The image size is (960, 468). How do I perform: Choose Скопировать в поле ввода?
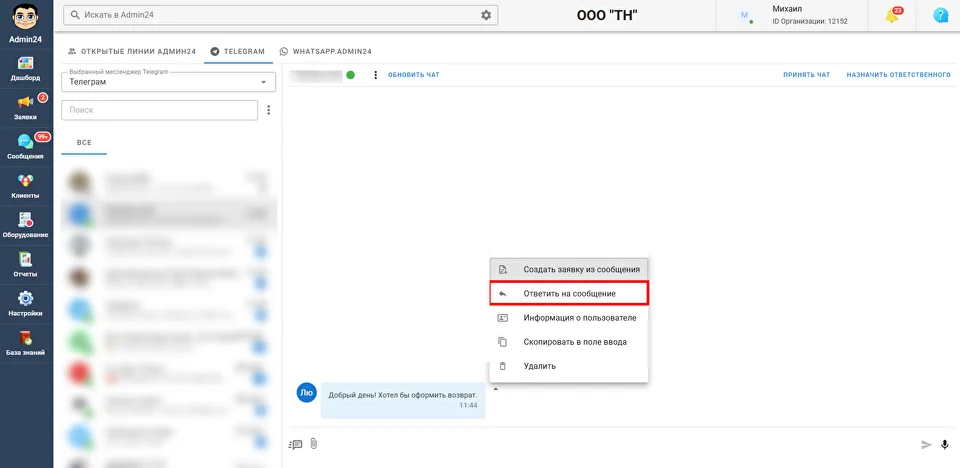569,342
